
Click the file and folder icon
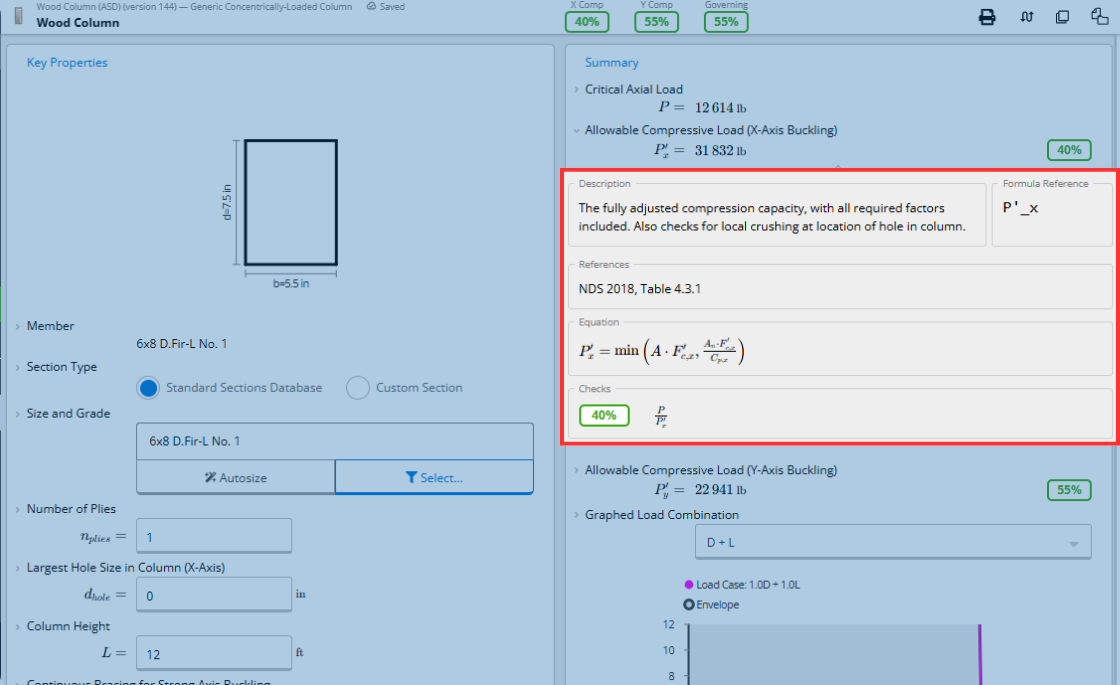(1099, 16)
